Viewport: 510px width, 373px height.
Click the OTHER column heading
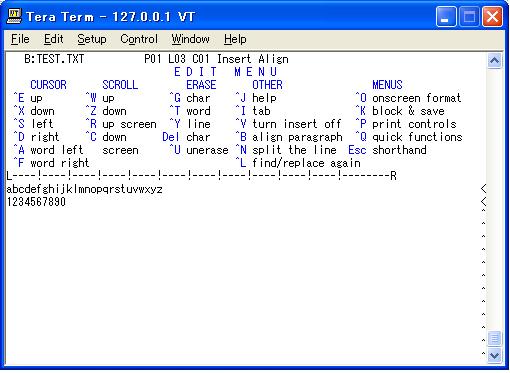[x=267, y=85]
